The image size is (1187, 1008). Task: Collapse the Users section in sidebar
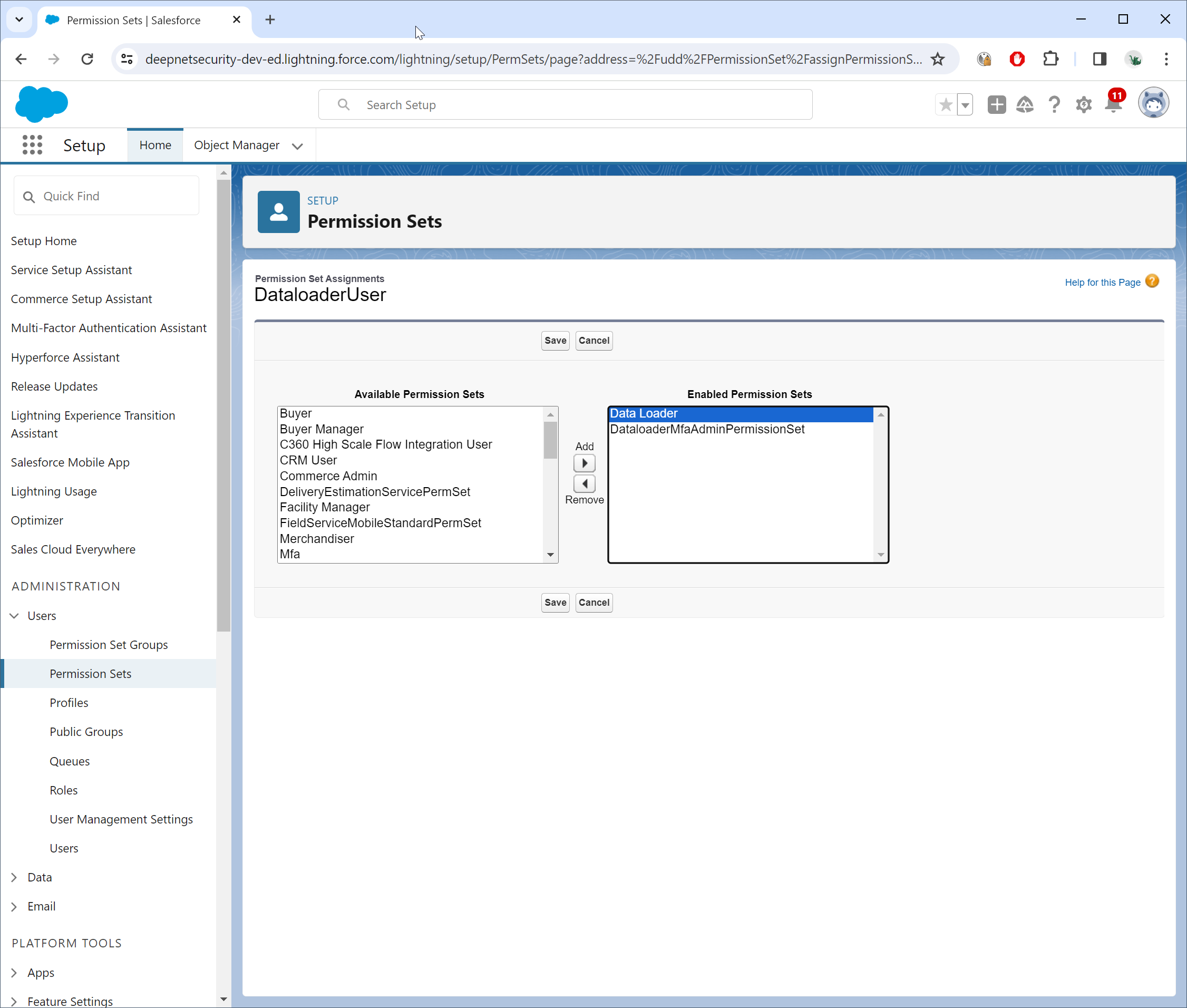click(14, 615)
